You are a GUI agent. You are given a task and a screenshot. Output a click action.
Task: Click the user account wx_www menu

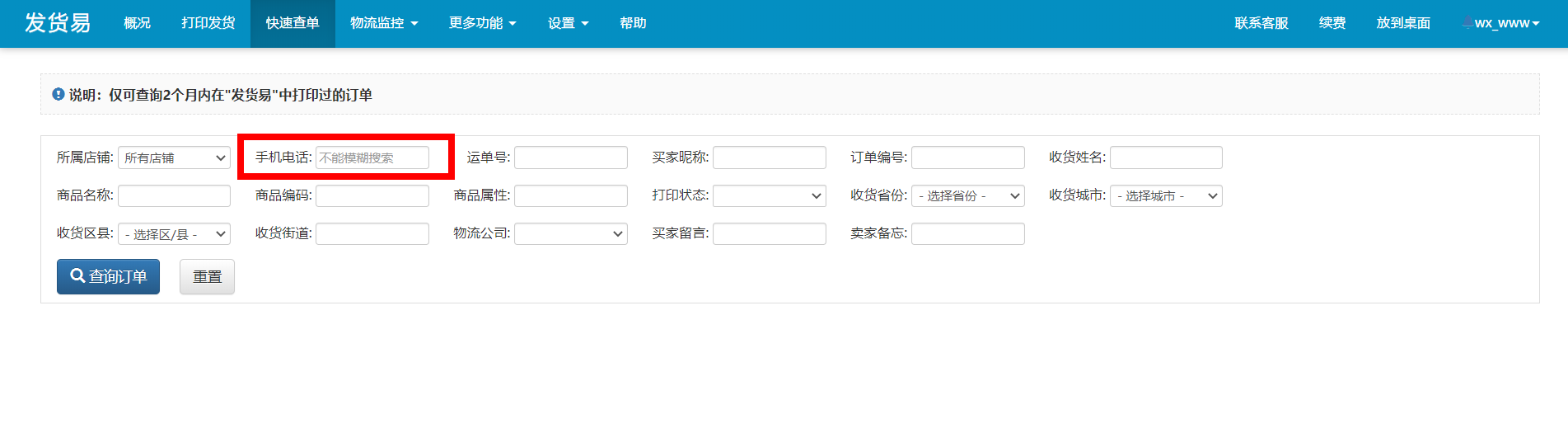(1501, 23)
